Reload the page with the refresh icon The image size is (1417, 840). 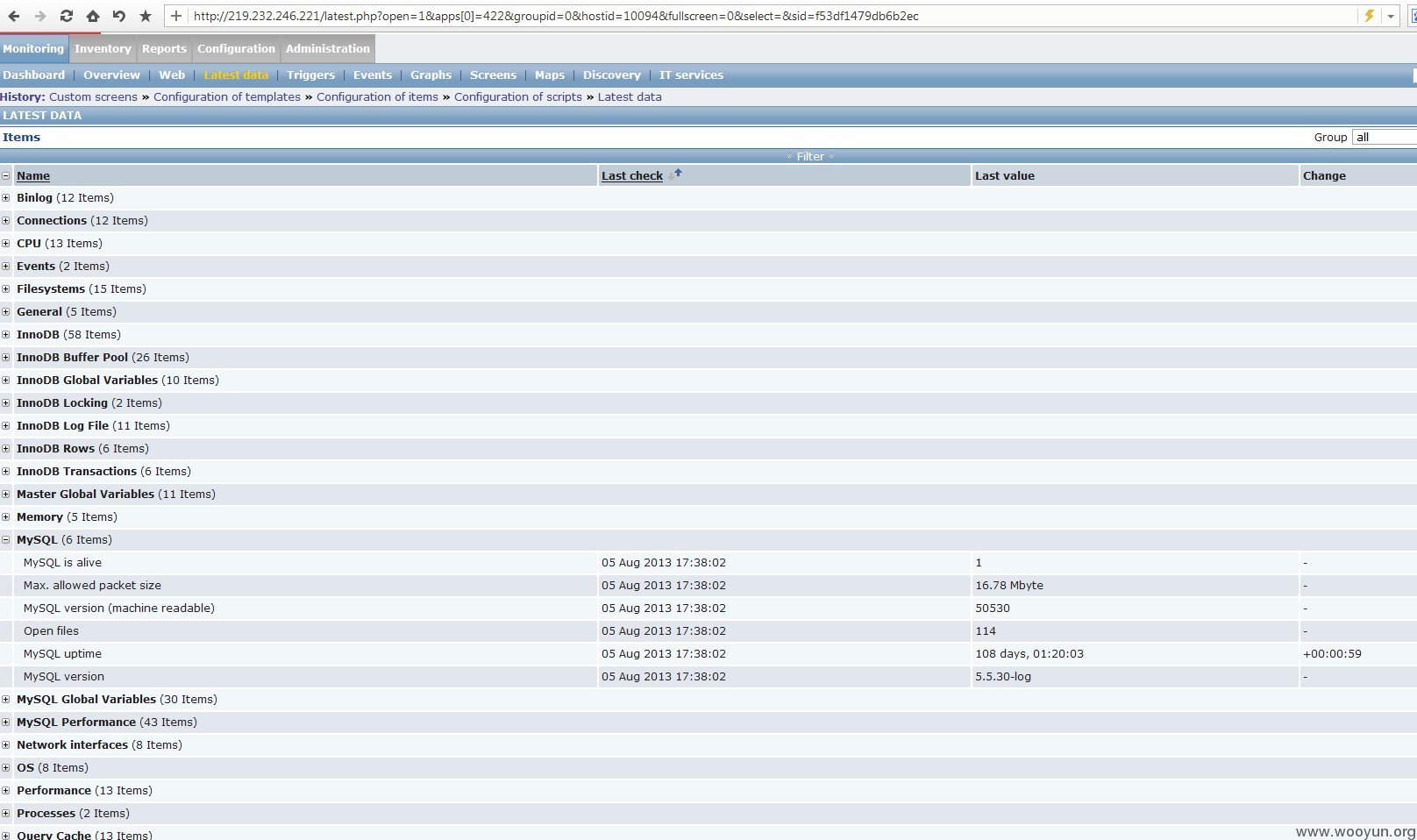67,16
